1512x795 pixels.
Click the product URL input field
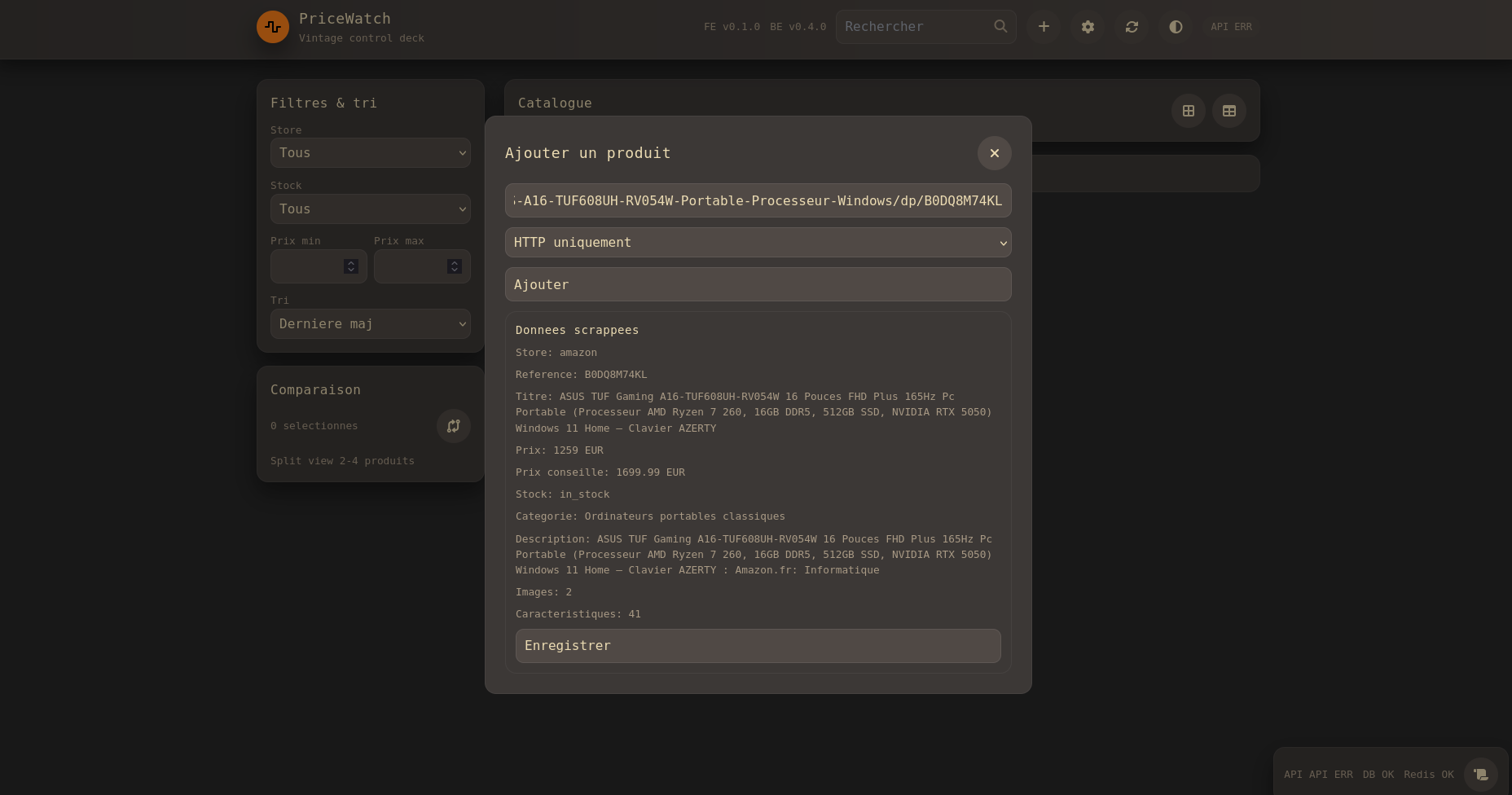tap(758, 201)
